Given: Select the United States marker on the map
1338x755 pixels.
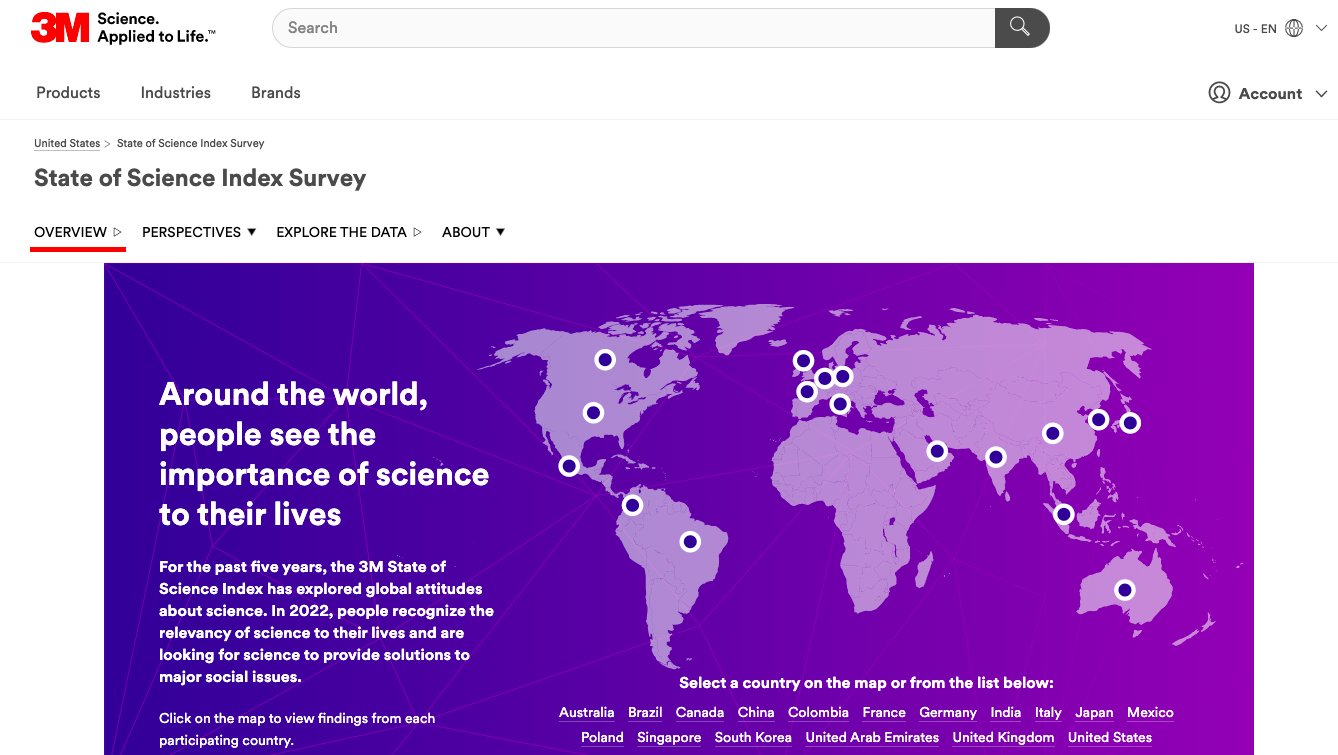Looking at the screenshot, I should point(593,412).
